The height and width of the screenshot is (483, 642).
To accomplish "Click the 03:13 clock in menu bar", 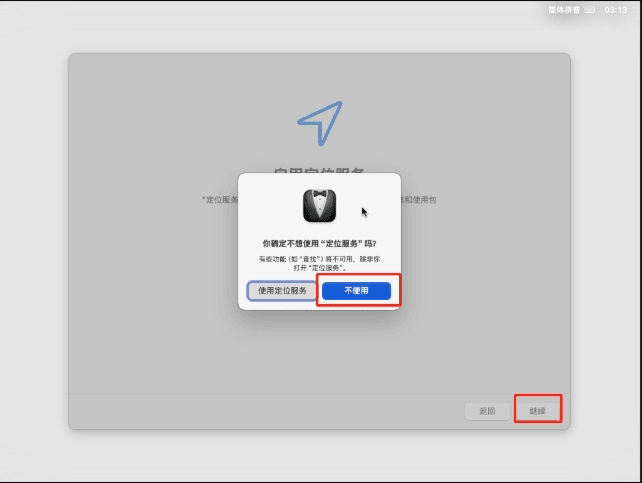I will pos(615,10).
